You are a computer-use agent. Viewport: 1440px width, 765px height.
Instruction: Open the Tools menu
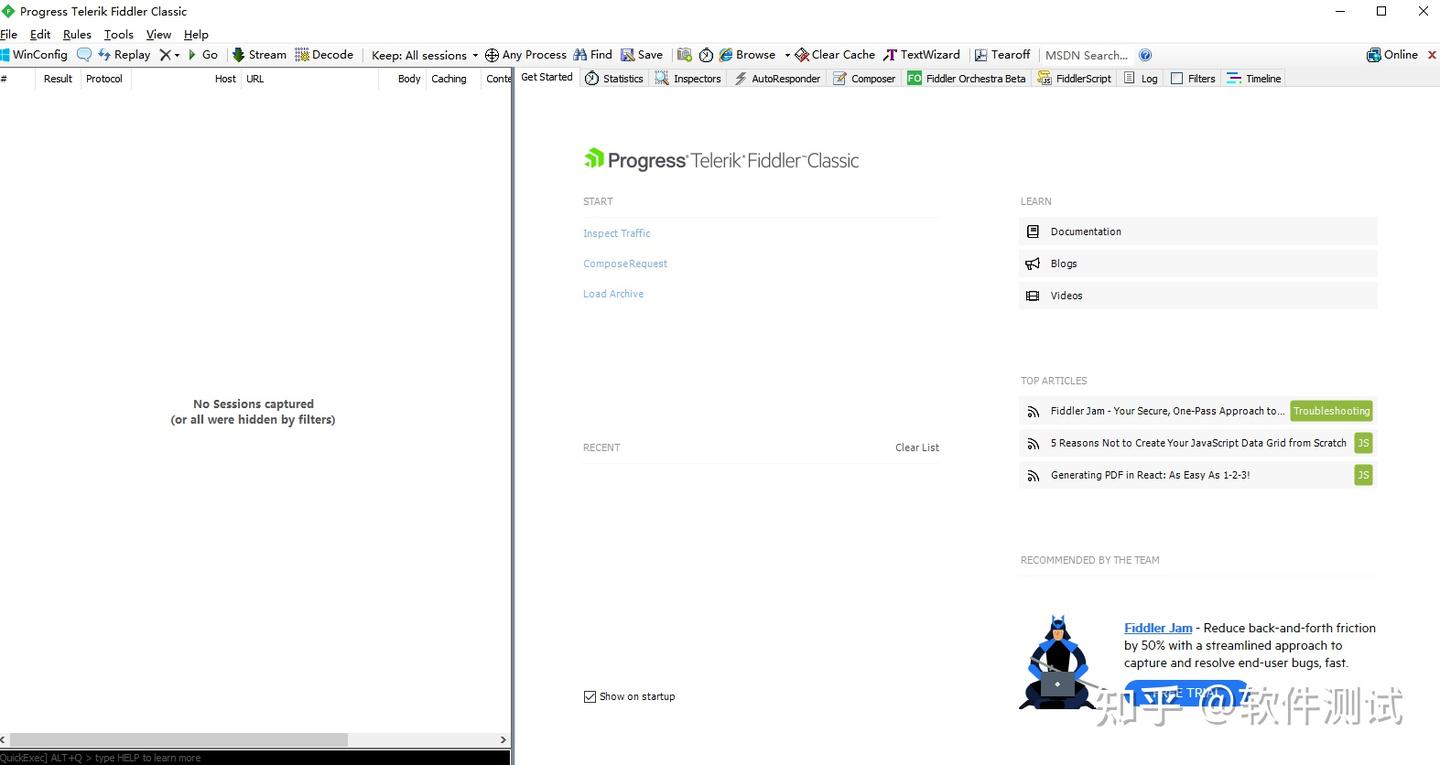point(119,34)
